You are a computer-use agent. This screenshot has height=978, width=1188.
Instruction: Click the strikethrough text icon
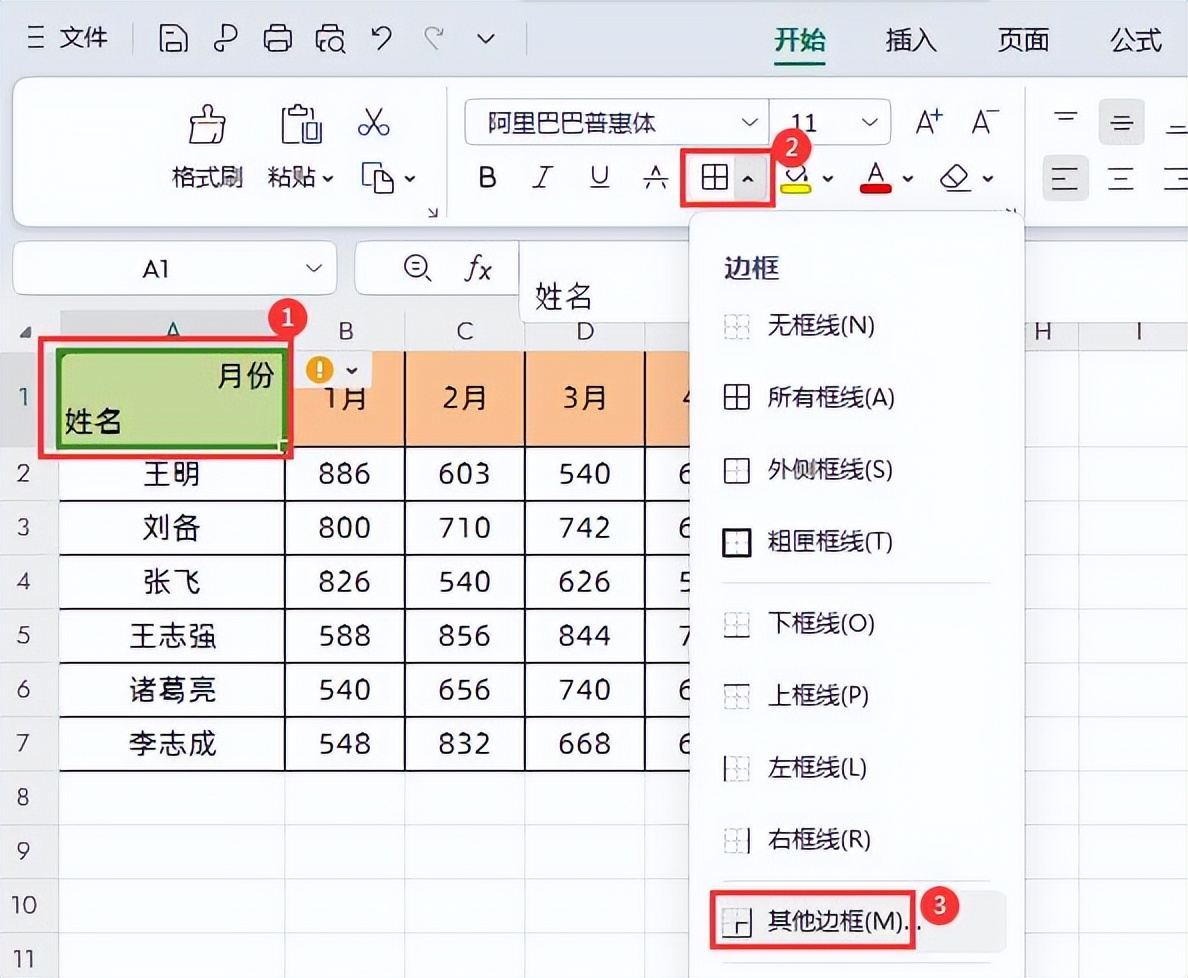click(x=655, y=178)
